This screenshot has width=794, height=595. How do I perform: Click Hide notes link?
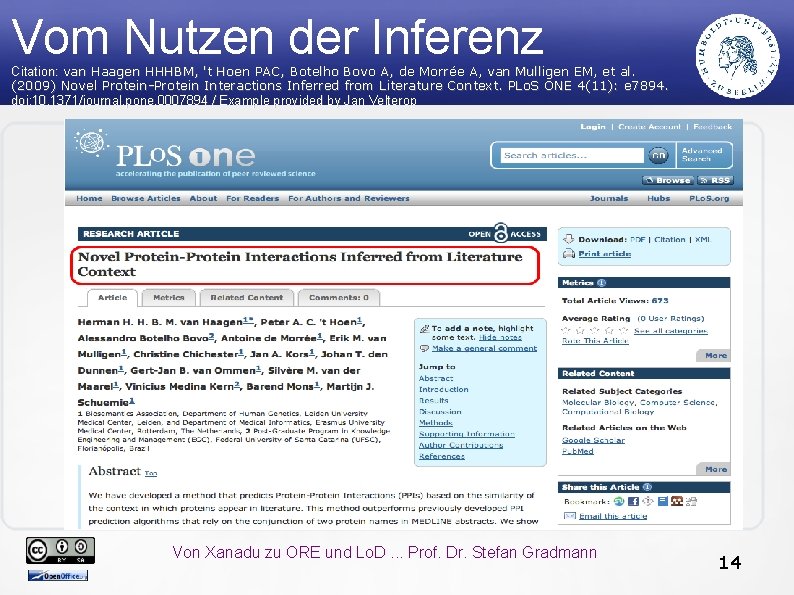500,337
